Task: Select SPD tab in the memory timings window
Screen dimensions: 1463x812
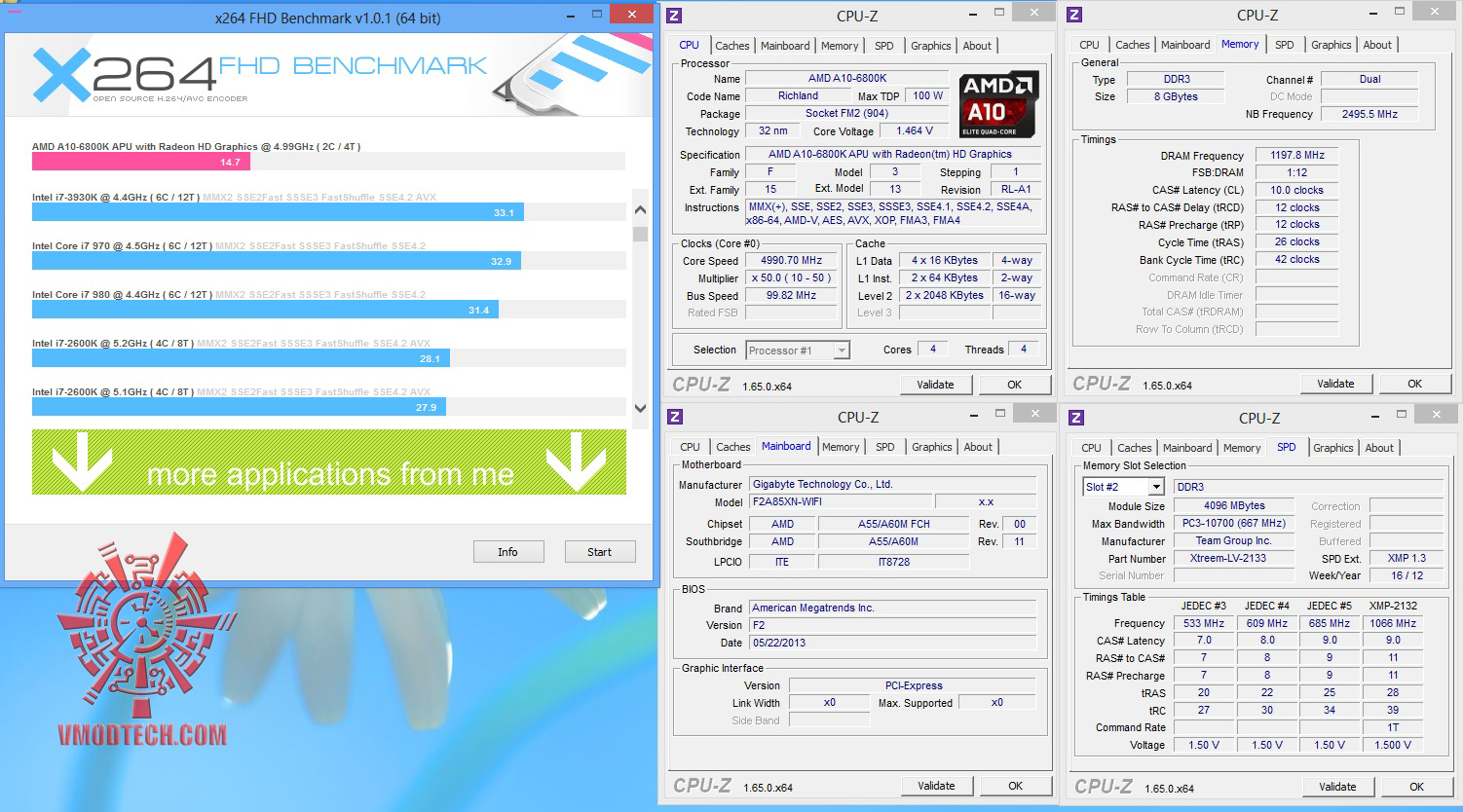Action: (x=1285, y=45)
